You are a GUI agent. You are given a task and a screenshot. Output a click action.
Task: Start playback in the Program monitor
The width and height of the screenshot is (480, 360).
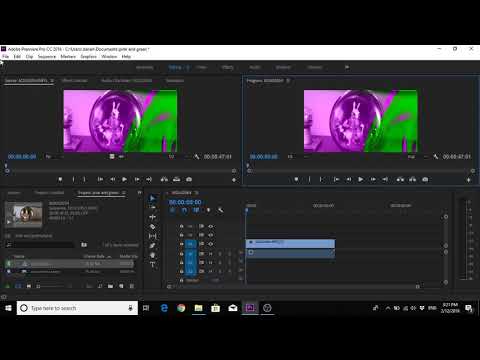tap(361, 179)
